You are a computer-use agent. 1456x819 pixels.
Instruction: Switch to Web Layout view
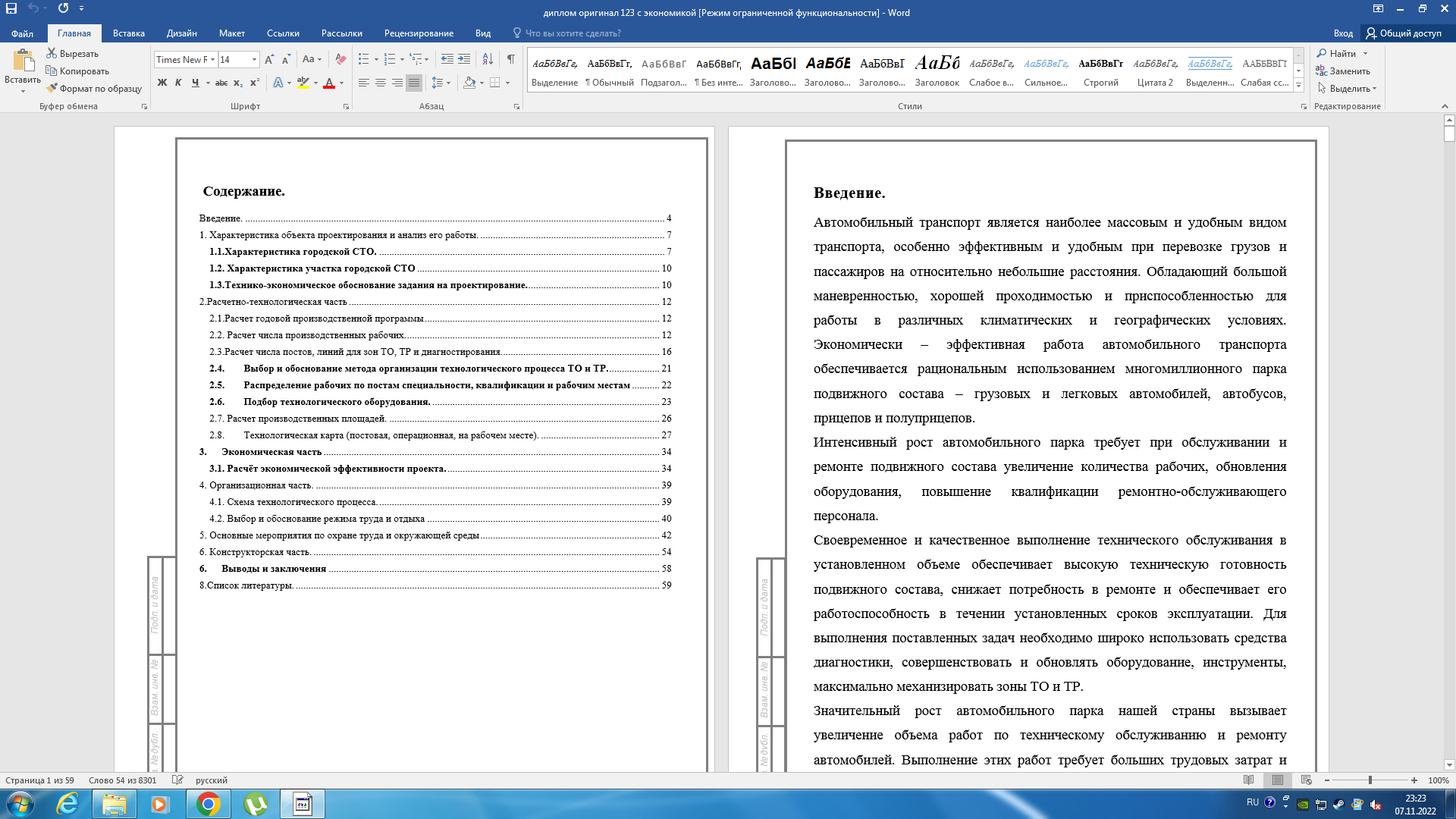(1306, 780)
